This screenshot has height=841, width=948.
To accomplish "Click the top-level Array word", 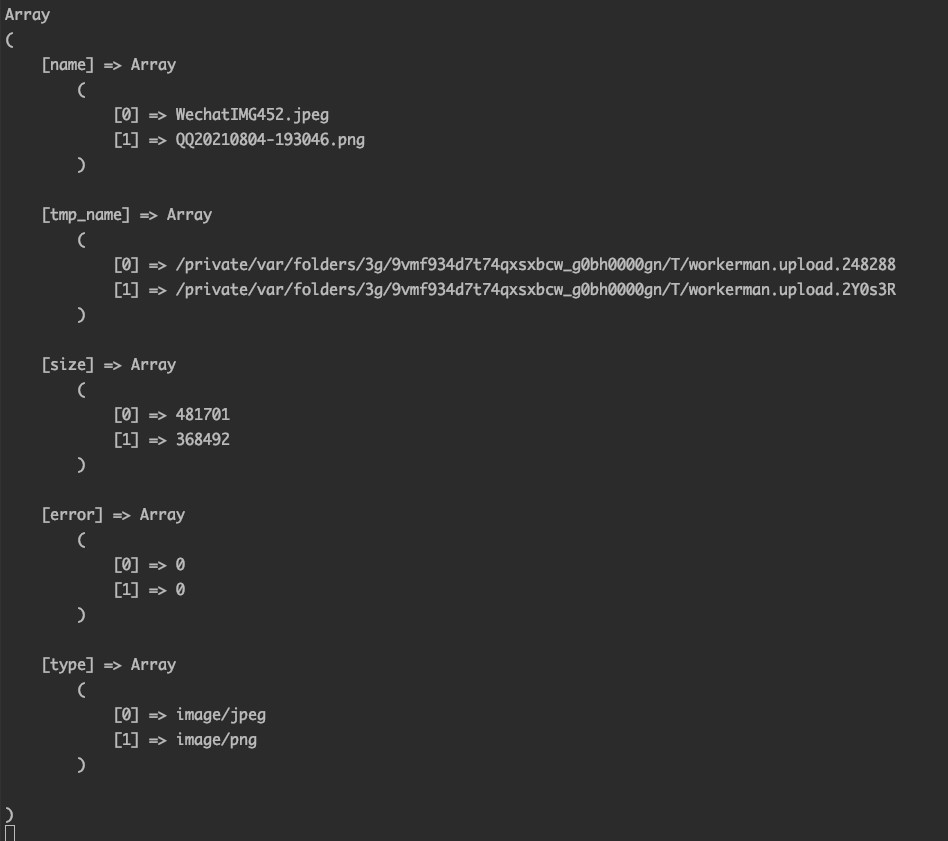I will tap(27, 15).
